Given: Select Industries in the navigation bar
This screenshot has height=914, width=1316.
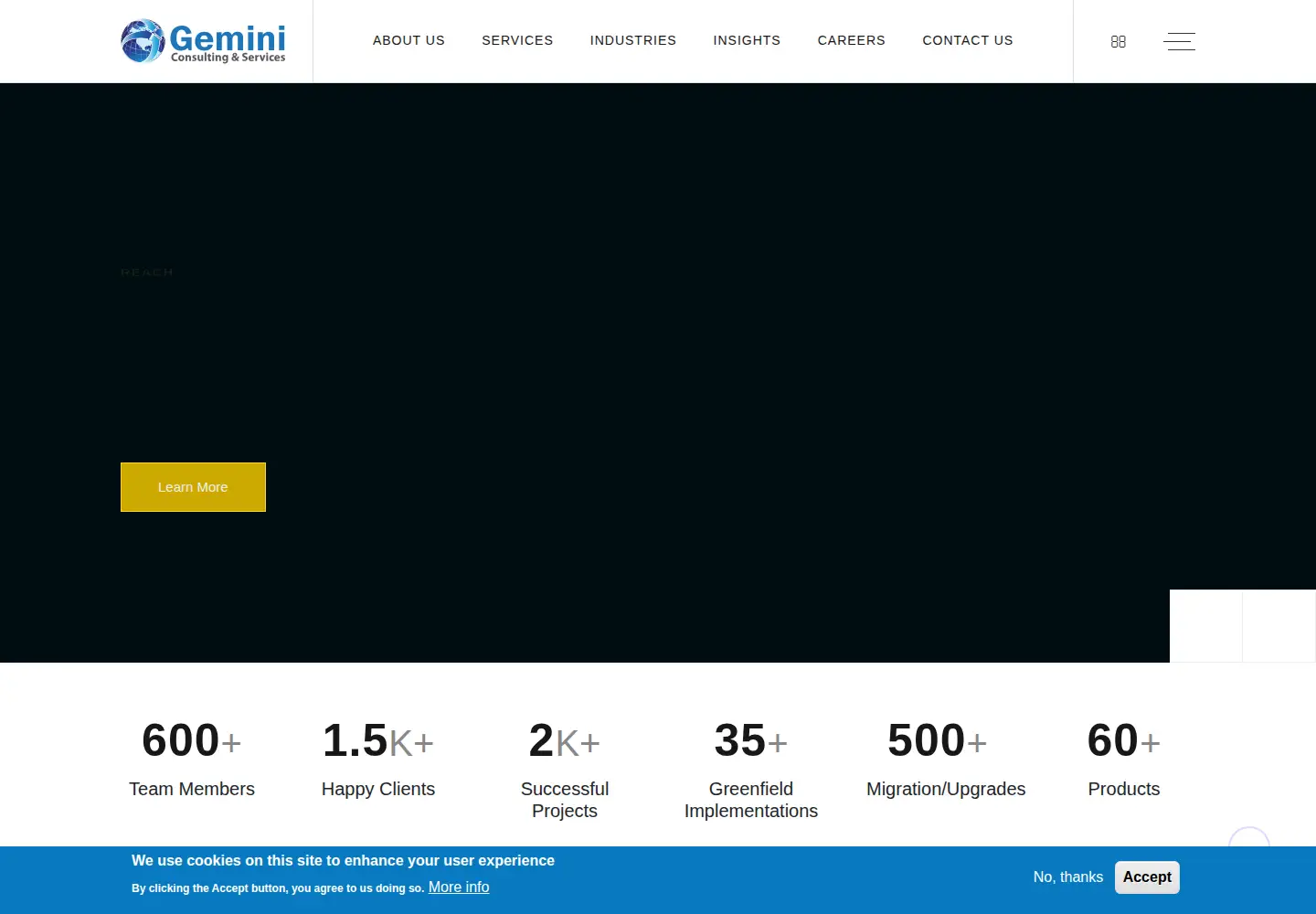Looking at the screenshot, I should (633, 40).
